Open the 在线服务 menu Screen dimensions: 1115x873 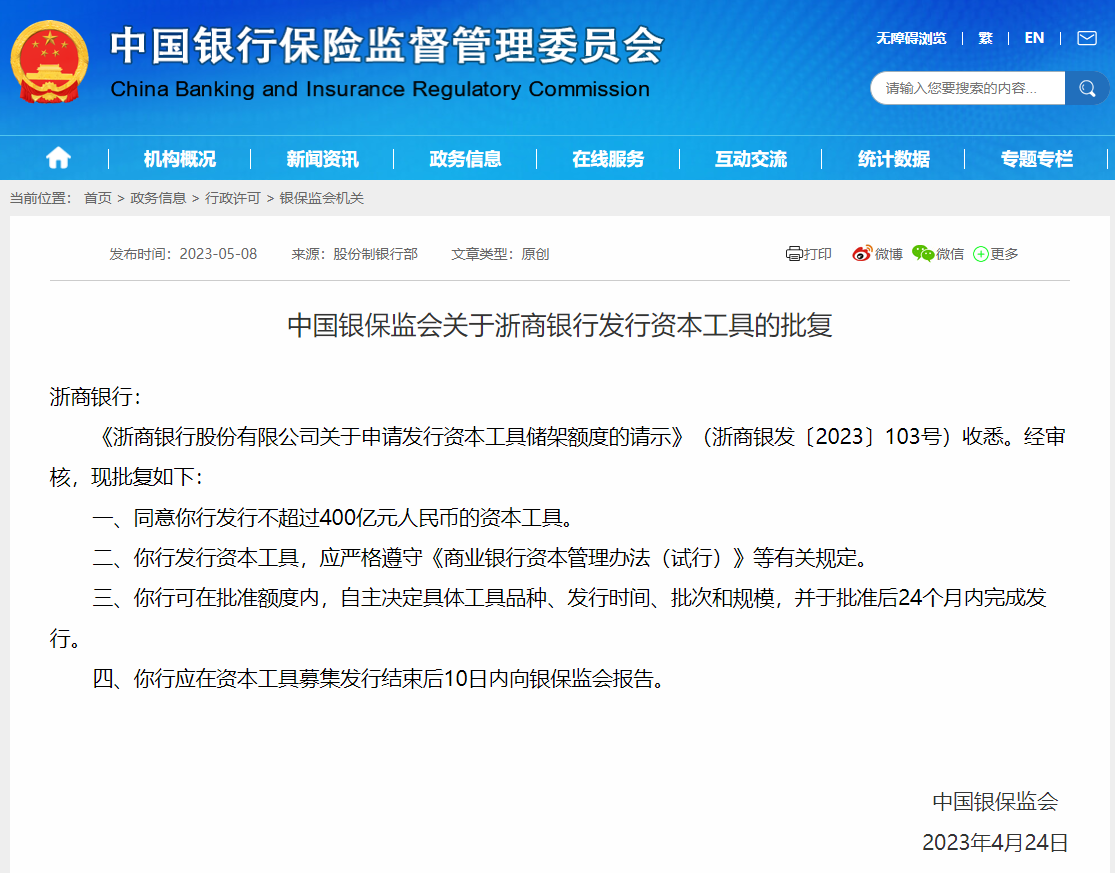pos(608,159)
